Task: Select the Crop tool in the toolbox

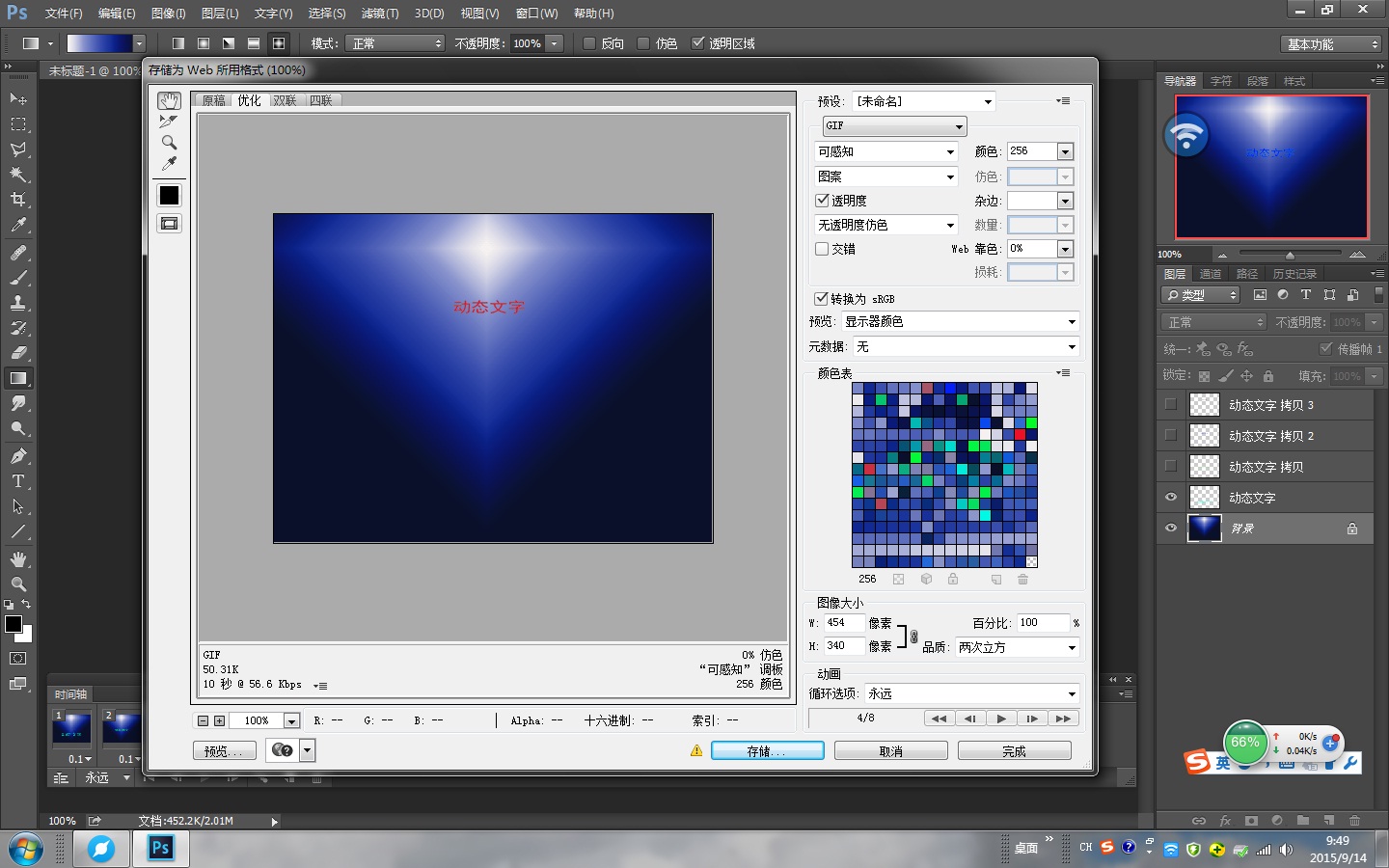Action: (x=17, y=200)
